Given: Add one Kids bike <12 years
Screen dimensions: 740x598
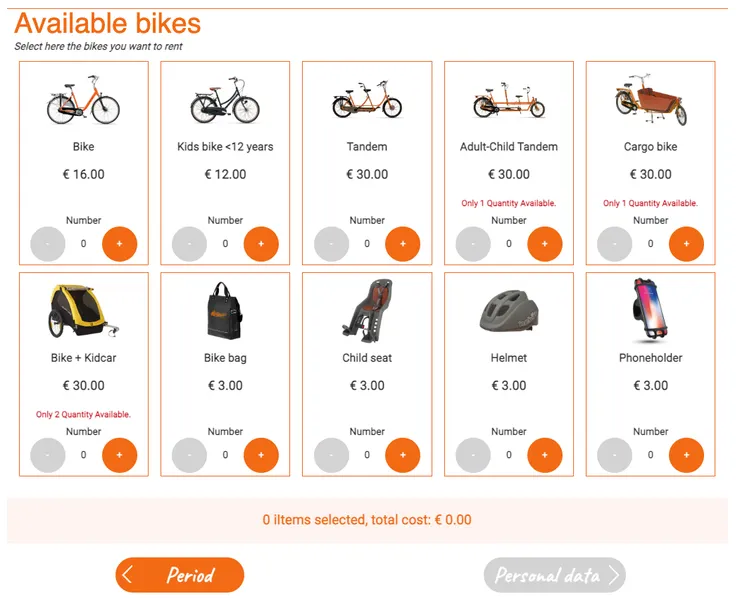Looking at the screenshot, I should pos(261,243).
